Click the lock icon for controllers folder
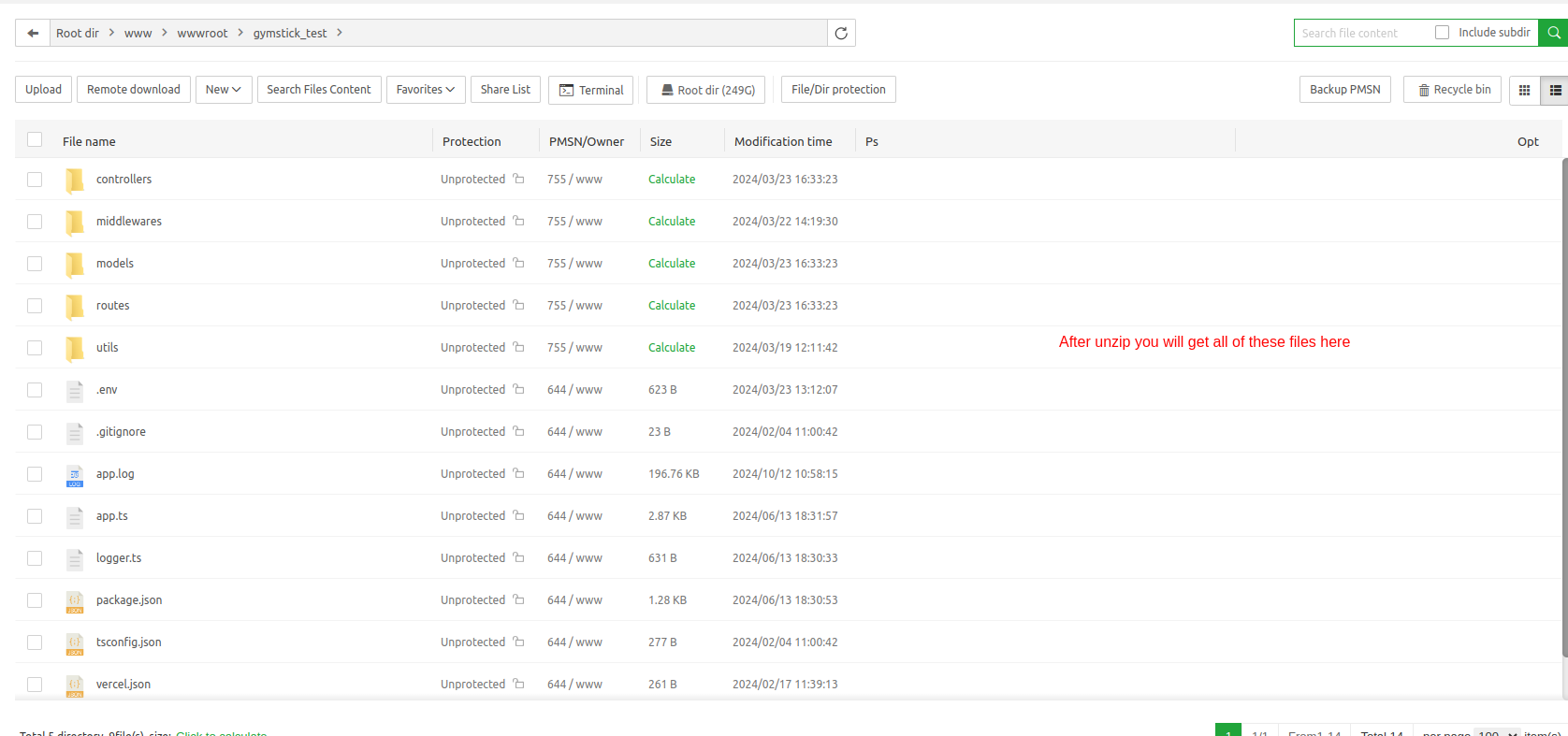 coord(518,179)
